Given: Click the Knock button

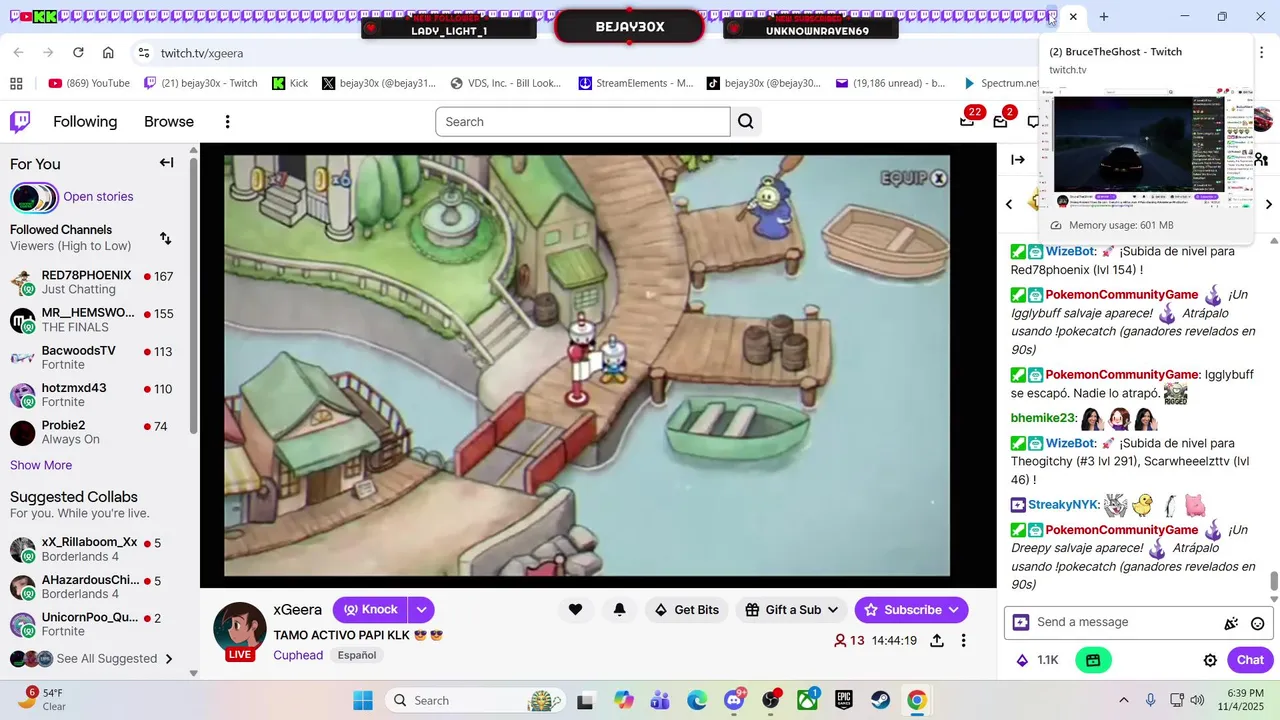Looking at the screenshot, I should point(370,610).
